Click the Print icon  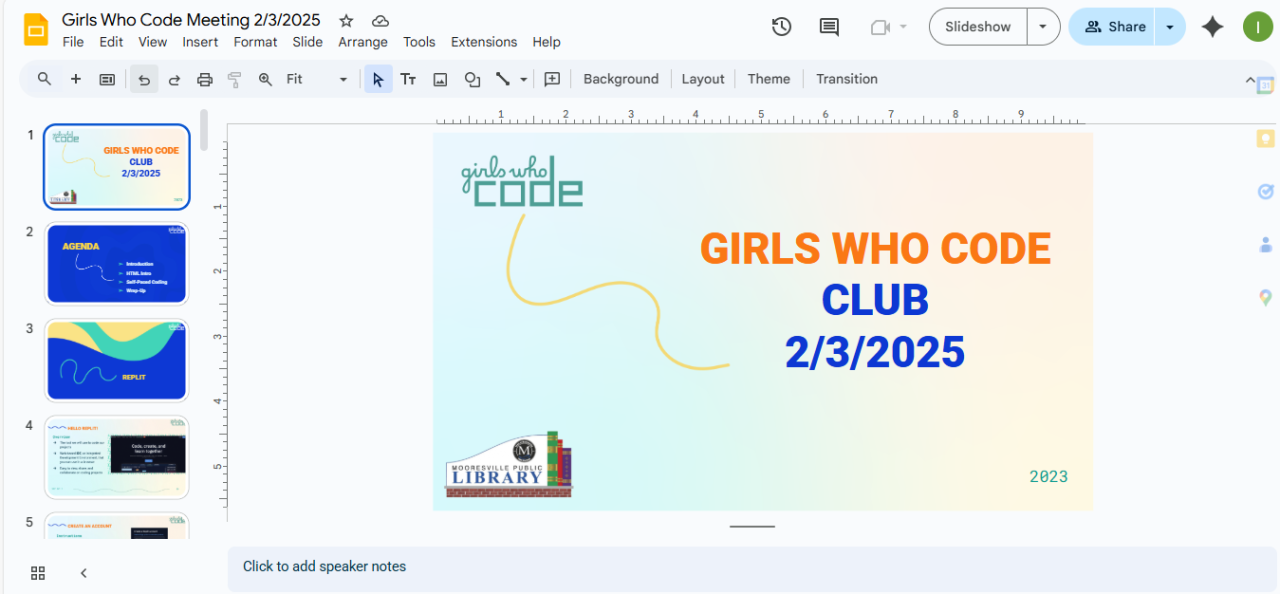(205, 79)
